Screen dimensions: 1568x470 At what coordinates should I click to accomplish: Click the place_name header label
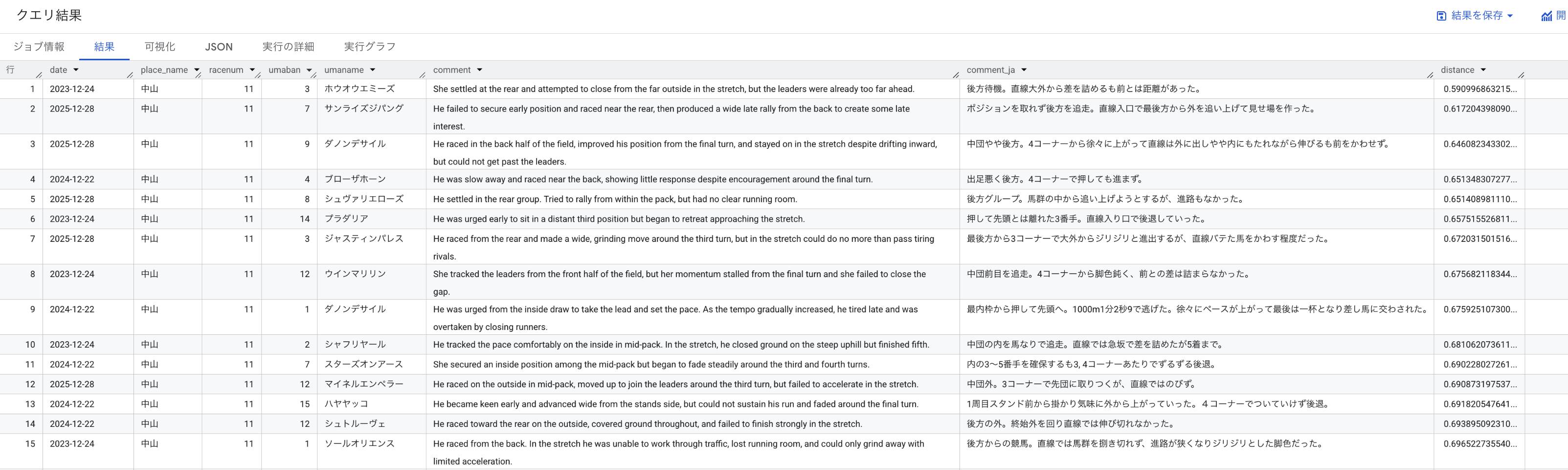(164, 70)
